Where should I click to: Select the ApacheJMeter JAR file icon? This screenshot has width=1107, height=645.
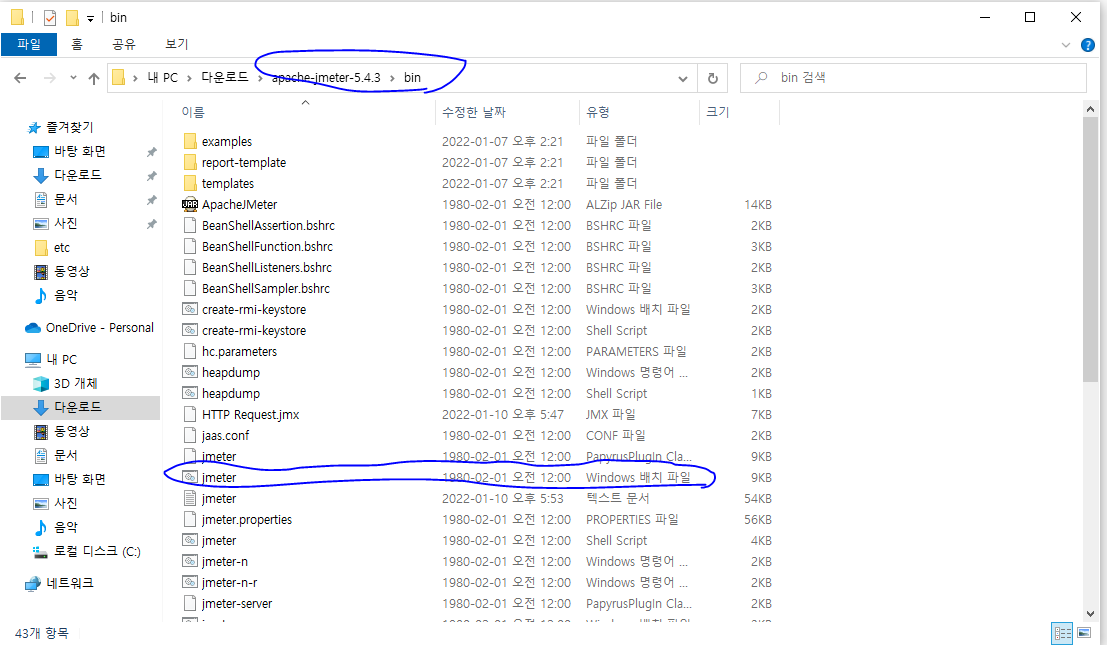pos(190,205)
